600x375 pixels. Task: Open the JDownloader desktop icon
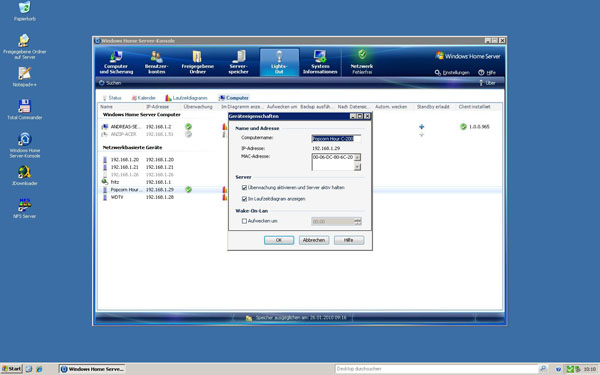point(24,175)
